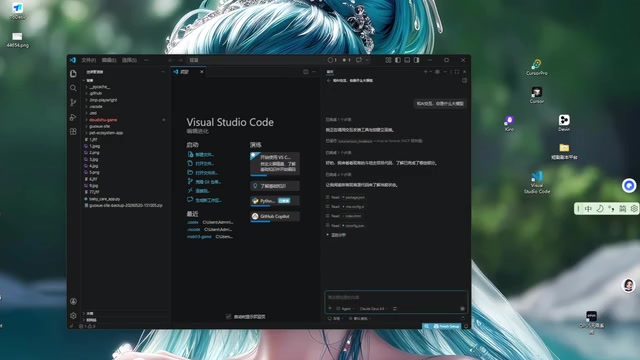Screen dimensions: 640x360
Task: Start a new chat with plus icon
Action: click(x=425, y=72)
